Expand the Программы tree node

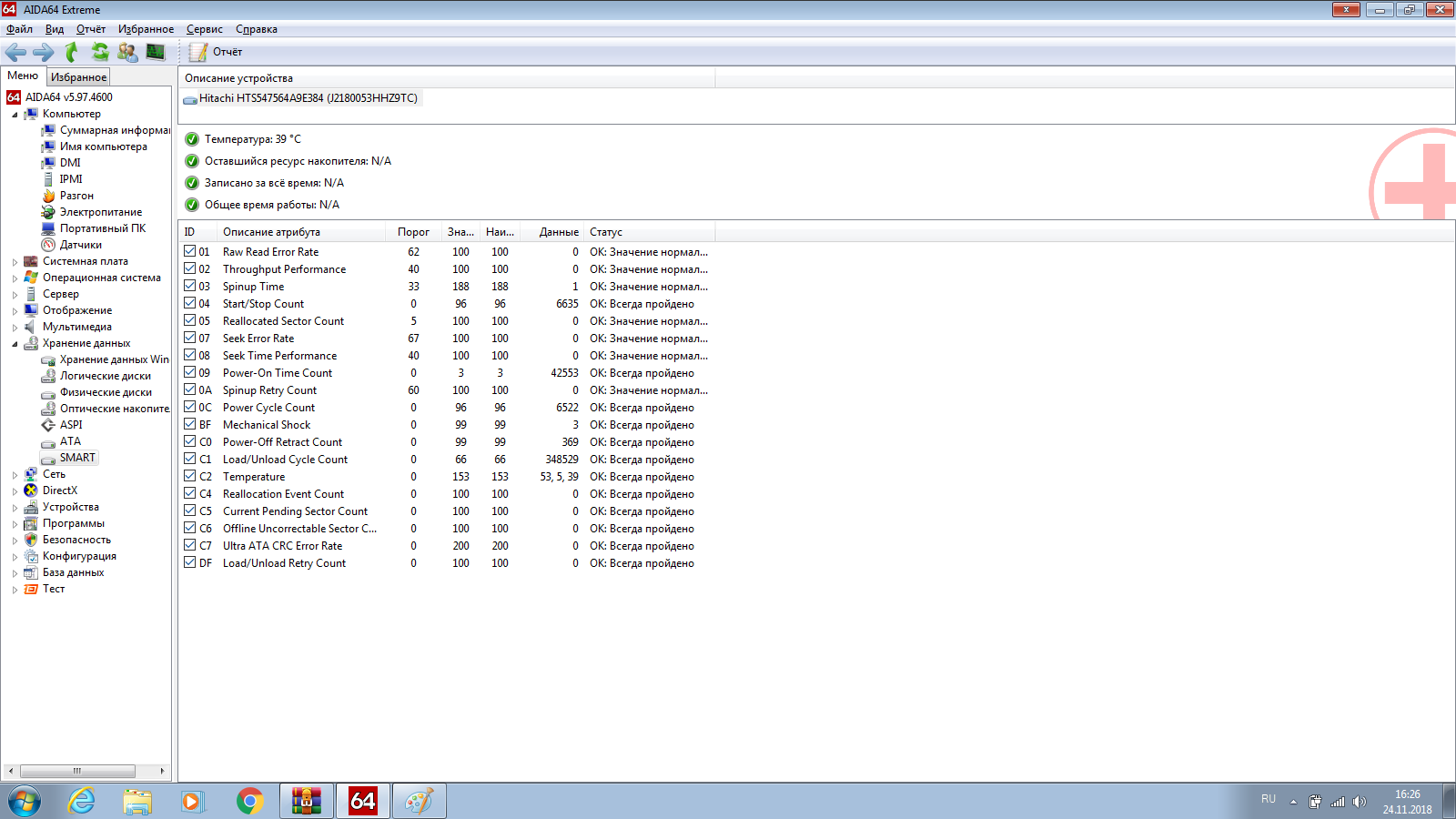click(x=15, y=524)
